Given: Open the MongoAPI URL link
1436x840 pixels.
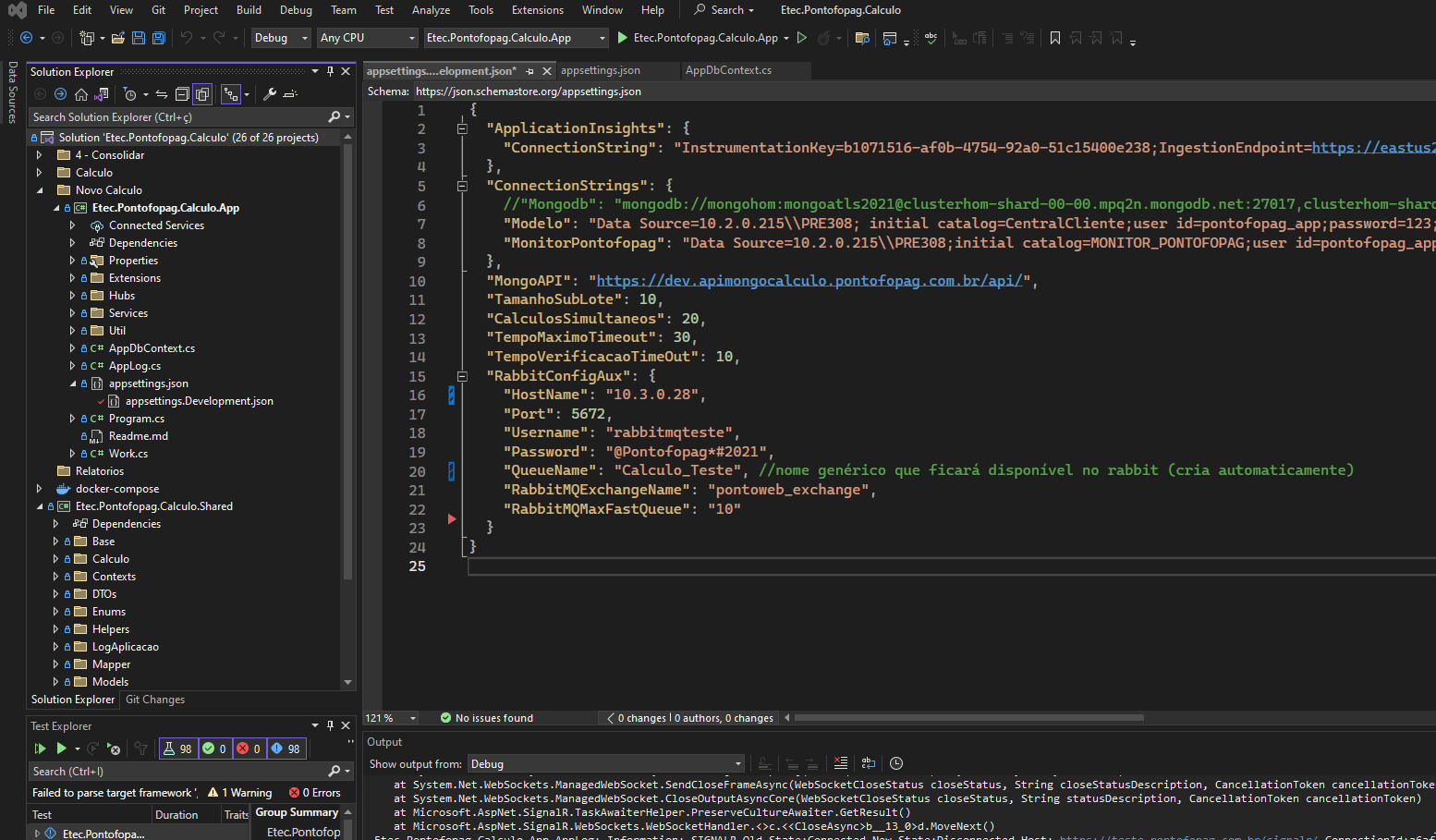Looking at the screenshot, I should (809, 281).
